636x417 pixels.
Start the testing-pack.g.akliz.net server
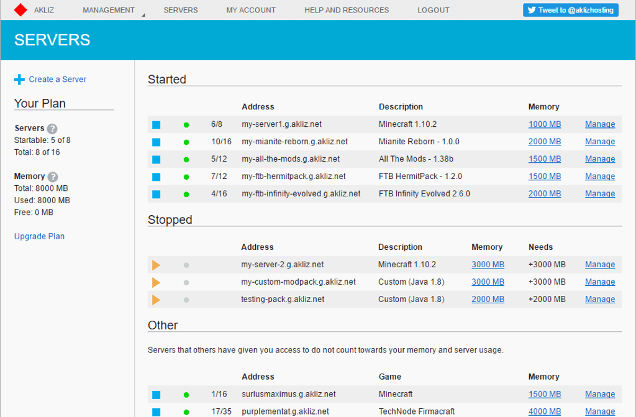[x=156, y=299]
